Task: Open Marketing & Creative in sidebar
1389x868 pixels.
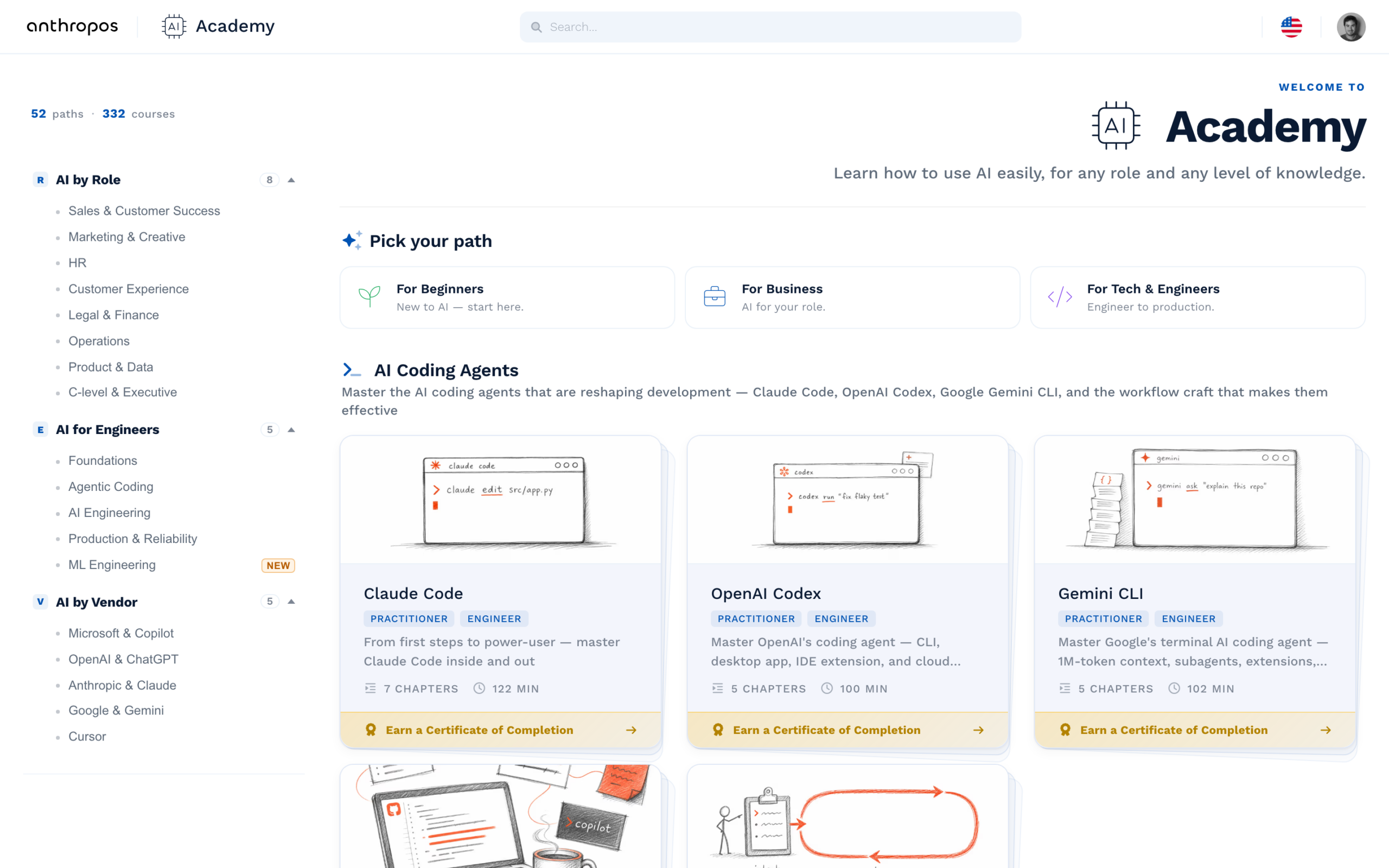Action: 127,237
